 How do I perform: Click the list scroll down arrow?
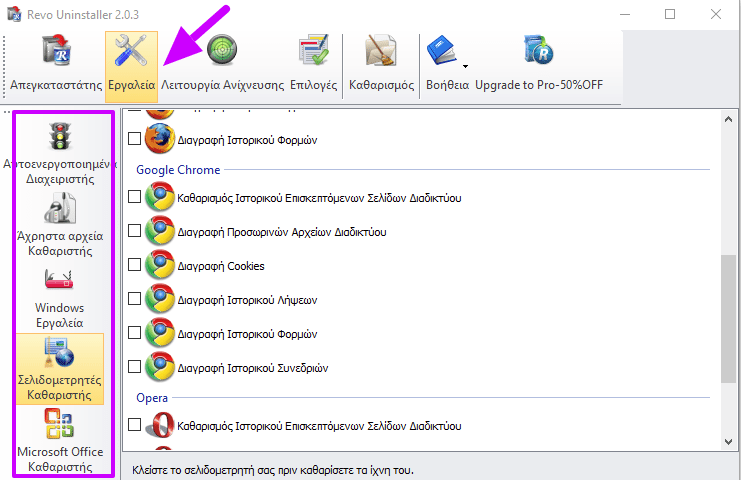tap(728, 442)
